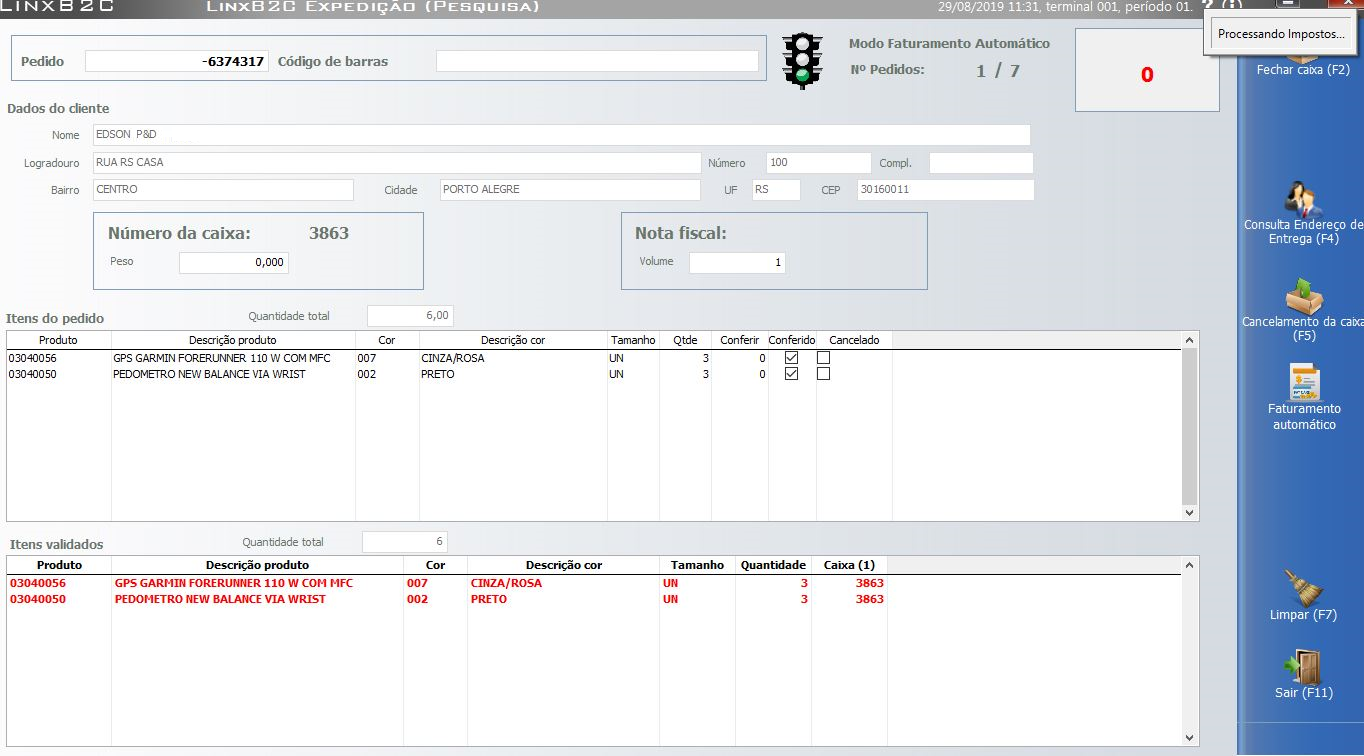Click the Caixa (1) column header
This screenshot has height=756, width=1364.
tap(849, 565)
